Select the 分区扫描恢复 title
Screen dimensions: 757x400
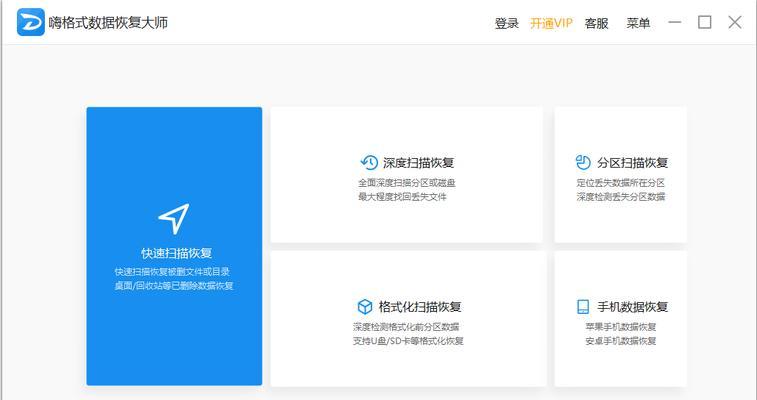pyautogui.click(x=632, y=163)
